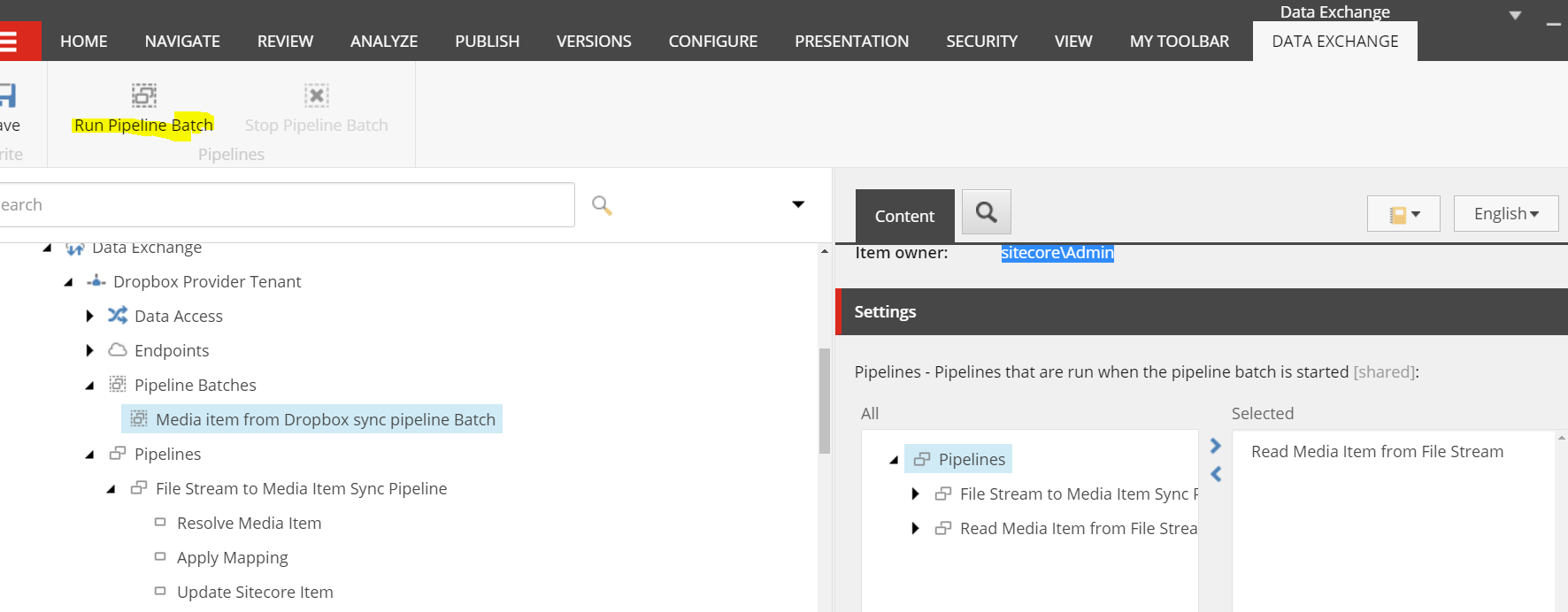The image size is (1568, 612).
Task: Click the Stop Pipeline Batch icon
Action: pos(317,95)
